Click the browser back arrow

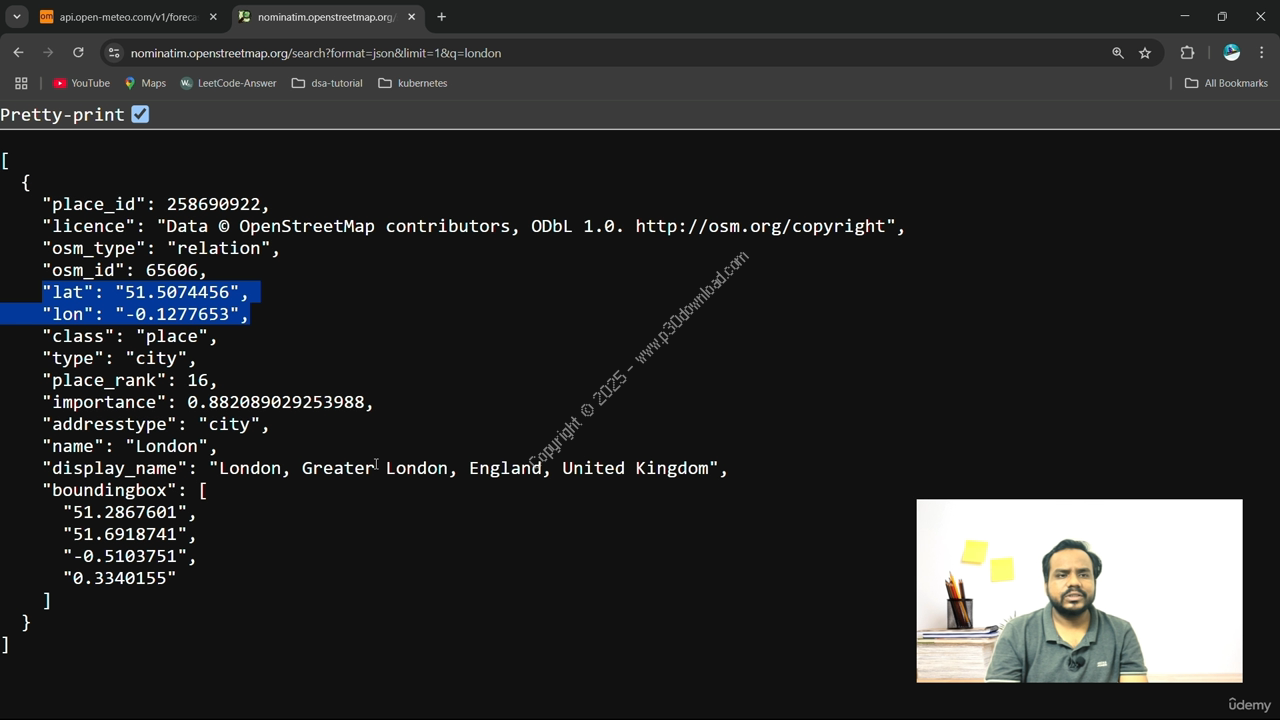coord(18,52)
